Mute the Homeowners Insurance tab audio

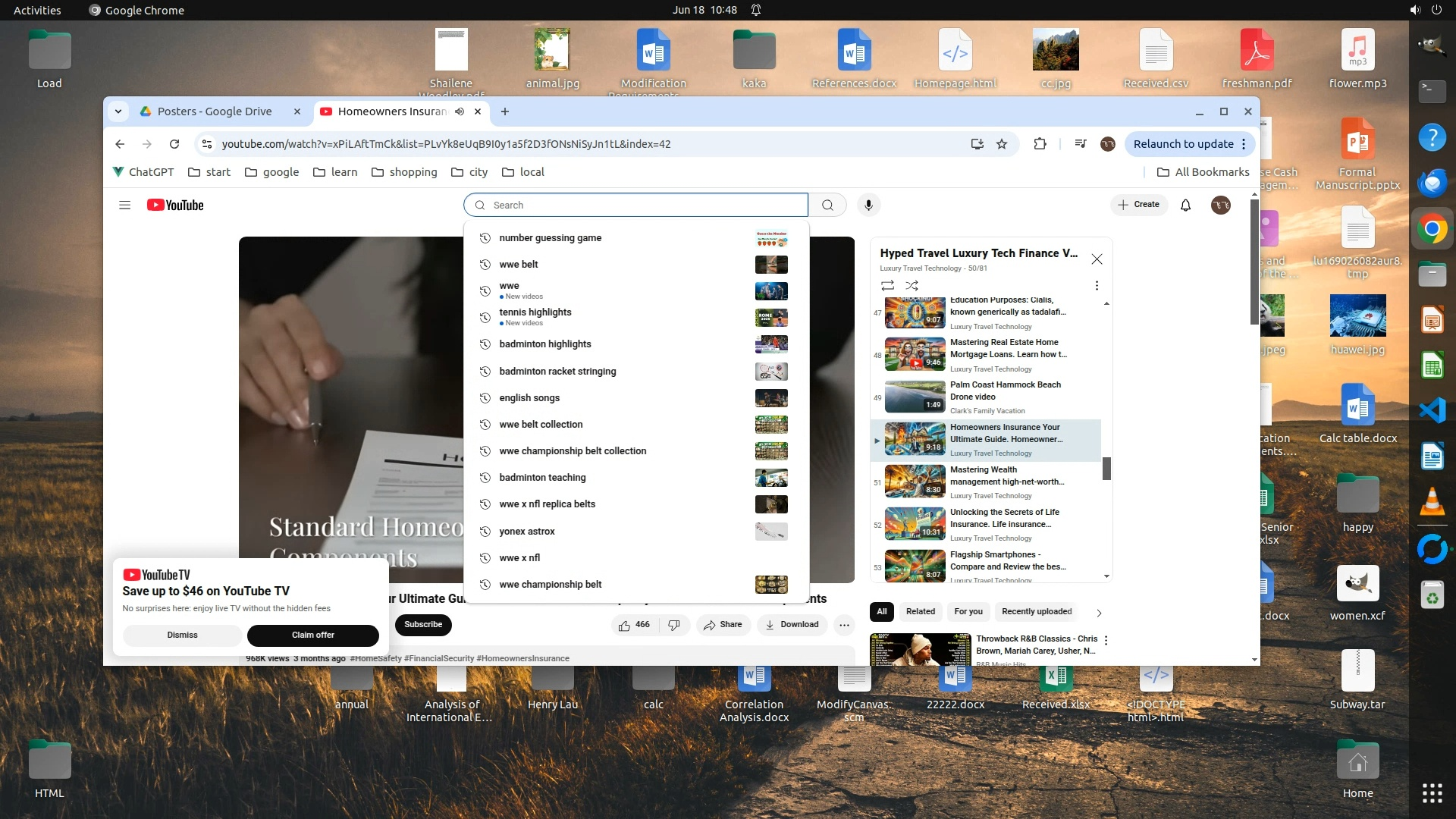[460, 111]
